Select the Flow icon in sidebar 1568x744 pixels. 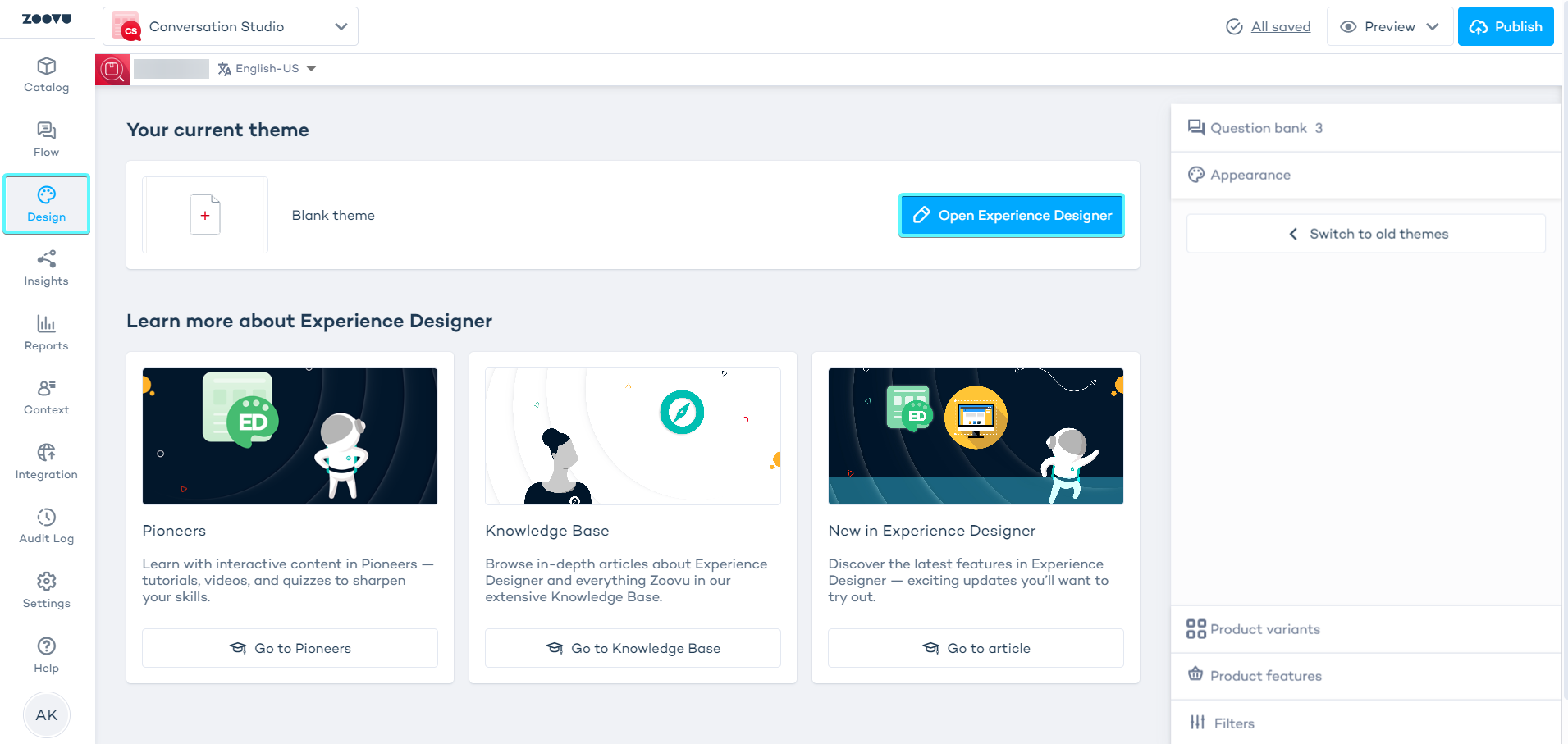click(46, 138)
